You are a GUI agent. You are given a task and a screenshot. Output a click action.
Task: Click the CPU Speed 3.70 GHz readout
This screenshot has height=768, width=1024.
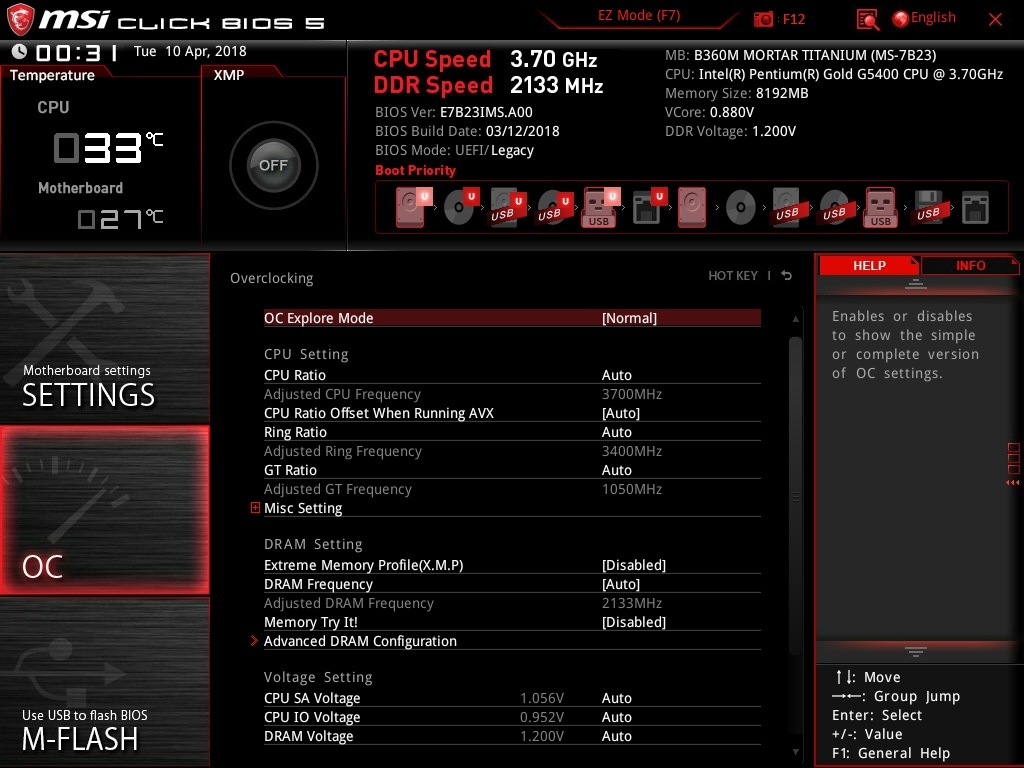point(485,59)
